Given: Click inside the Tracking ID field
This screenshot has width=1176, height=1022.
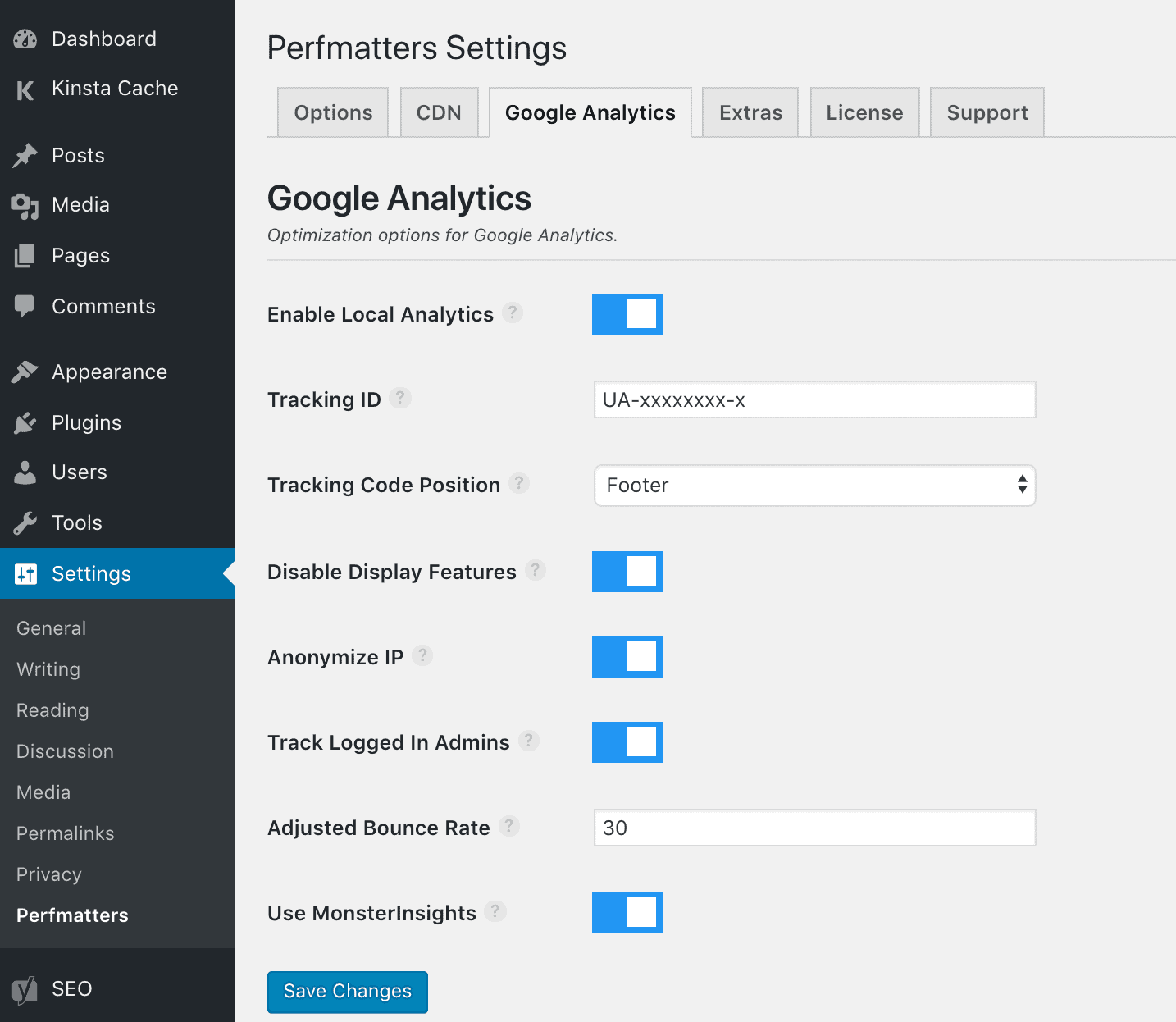Looking at the screenshot, I should [814, 399].
